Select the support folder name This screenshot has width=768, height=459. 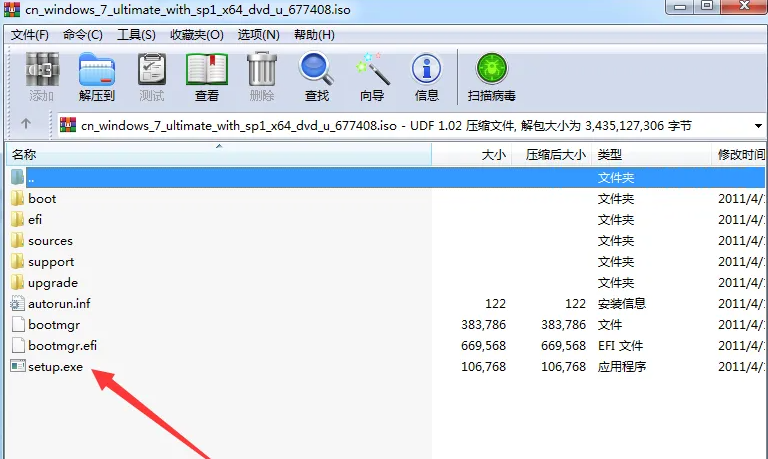click(51, 262)
